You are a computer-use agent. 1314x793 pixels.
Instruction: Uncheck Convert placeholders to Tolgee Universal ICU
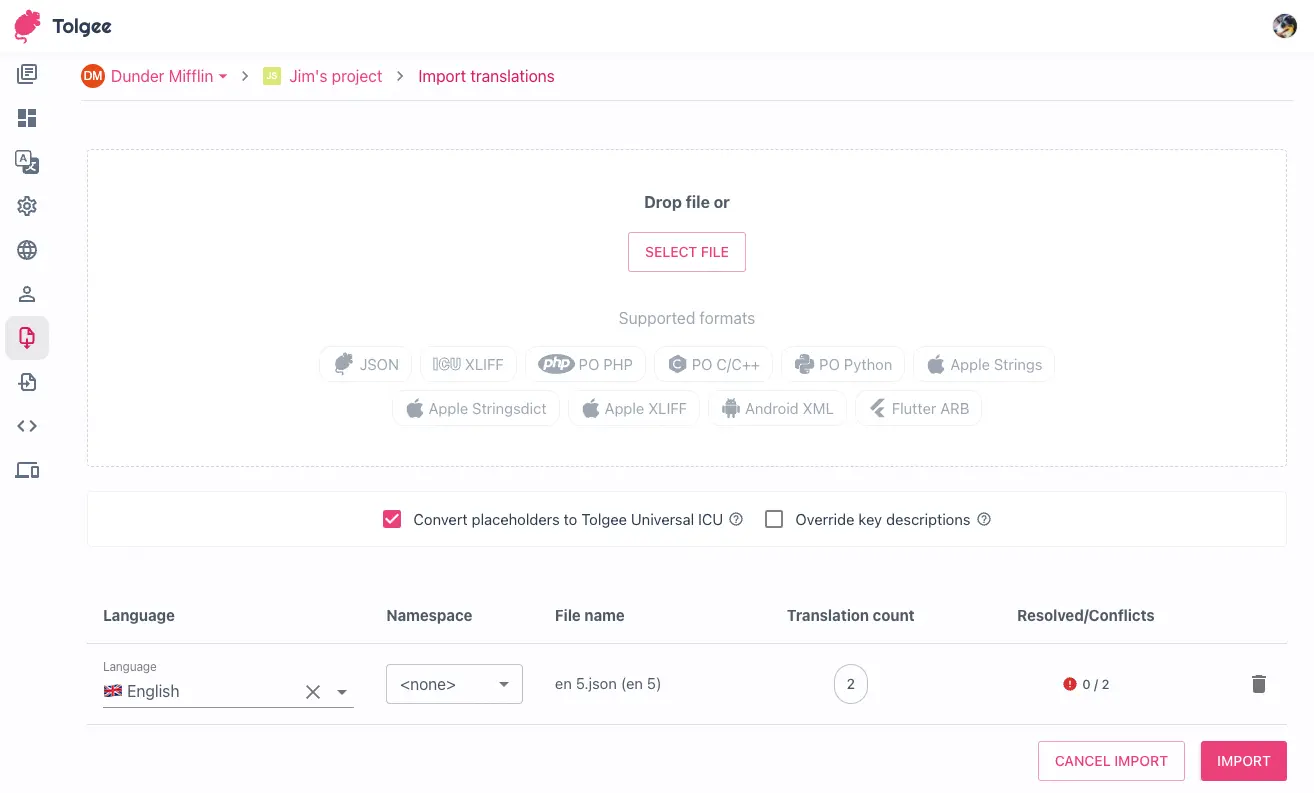392,519
